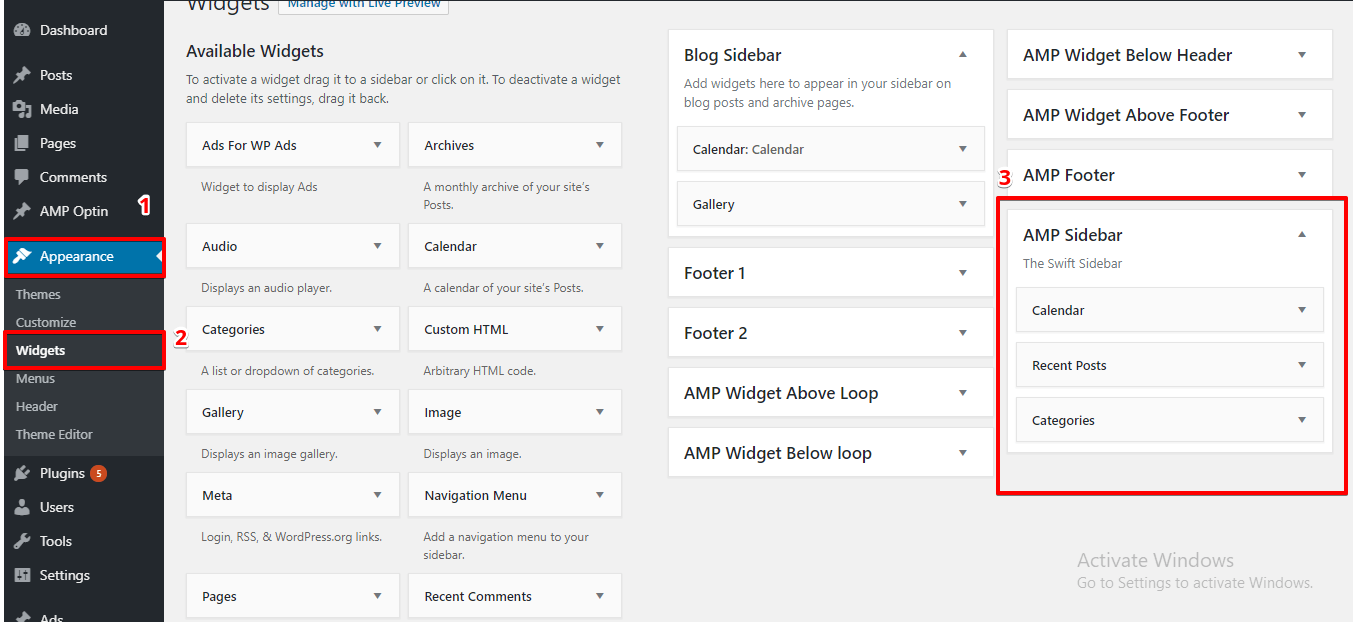Open the Users section icon
Screen dimensions: 1353x622
(24, 506)
